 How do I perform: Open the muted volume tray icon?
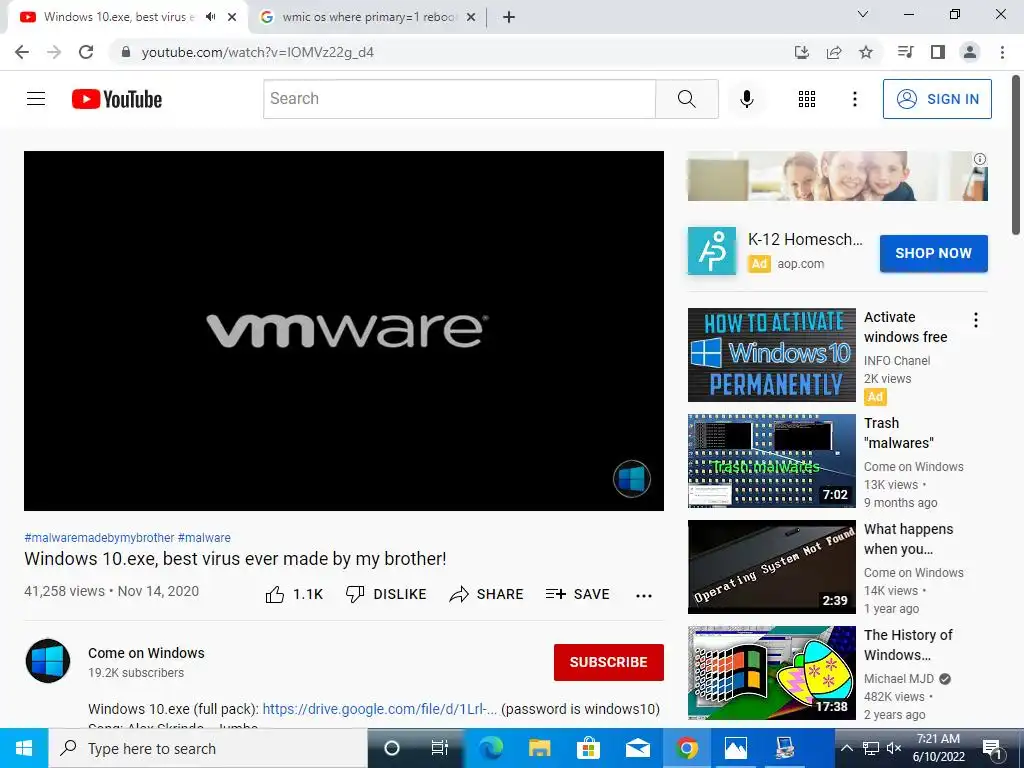point(894,748)
